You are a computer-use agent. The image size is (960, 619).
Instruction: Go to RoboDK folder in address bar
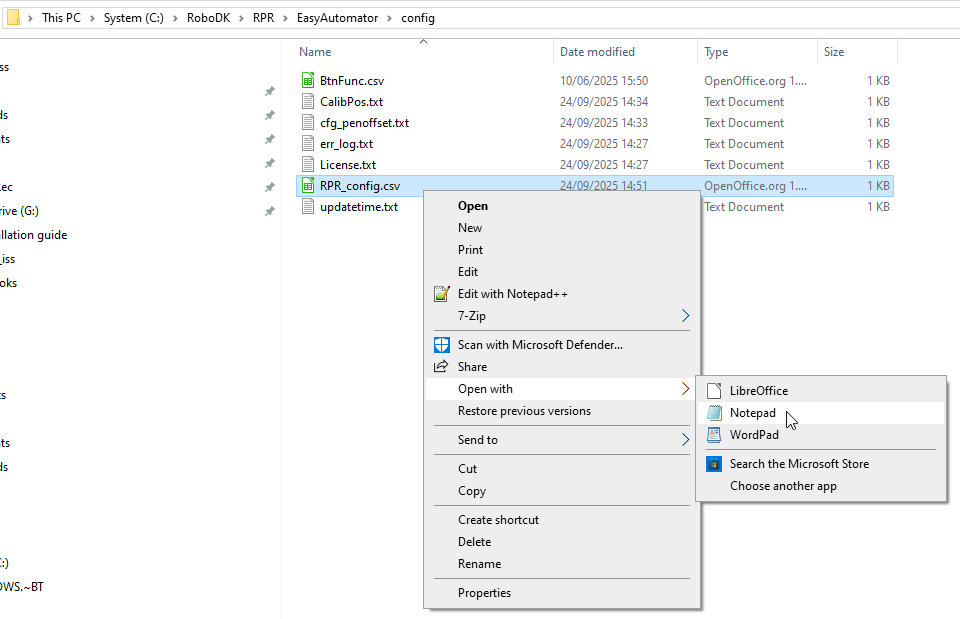(208, 18)
